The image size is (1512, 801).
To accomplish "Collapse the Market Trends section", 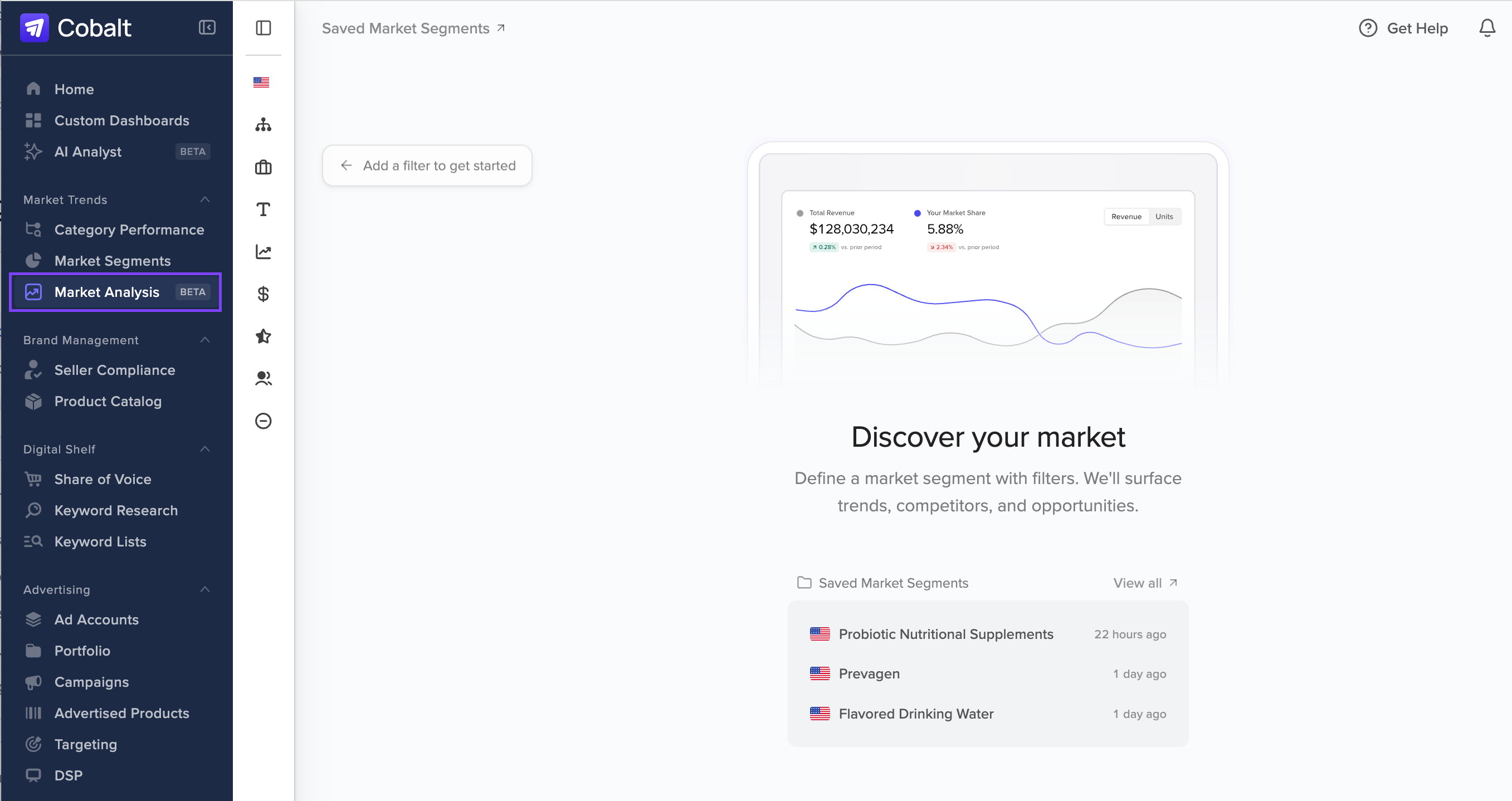I will point(205,199).
